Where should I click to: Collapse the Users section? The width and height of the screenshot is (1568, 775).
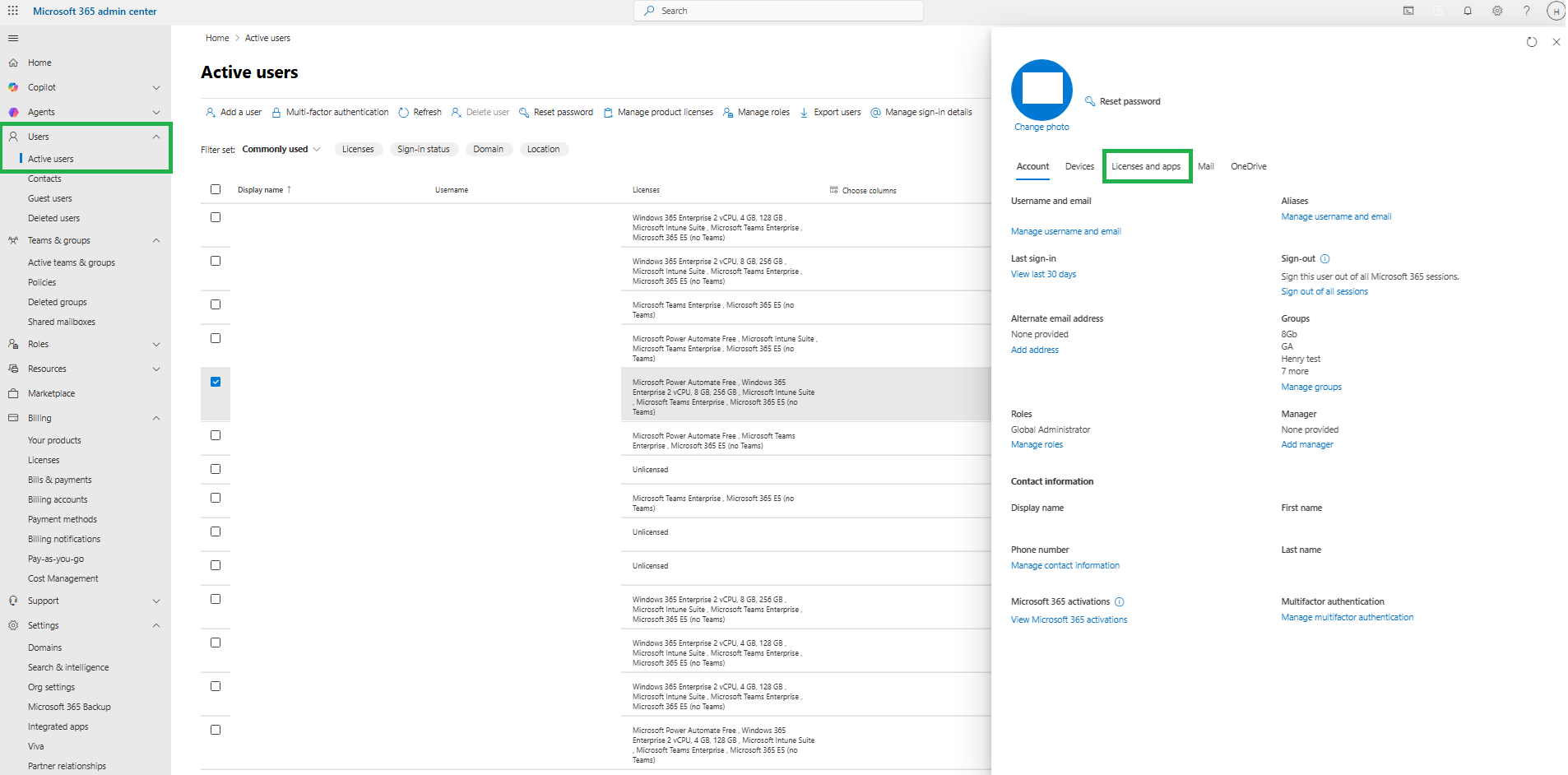click(x=156, y=137)
